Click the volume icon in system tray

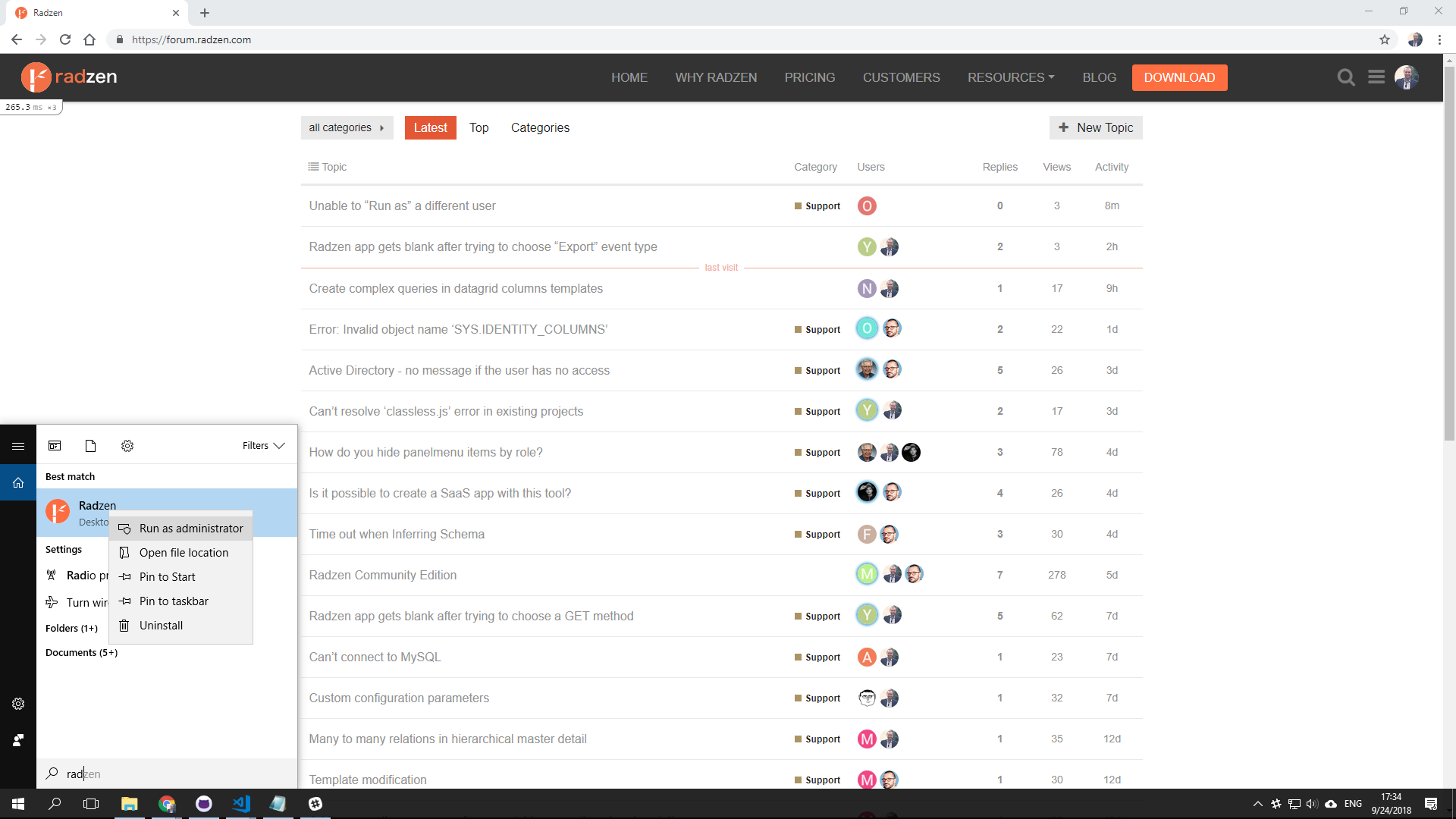point(1312,804)
